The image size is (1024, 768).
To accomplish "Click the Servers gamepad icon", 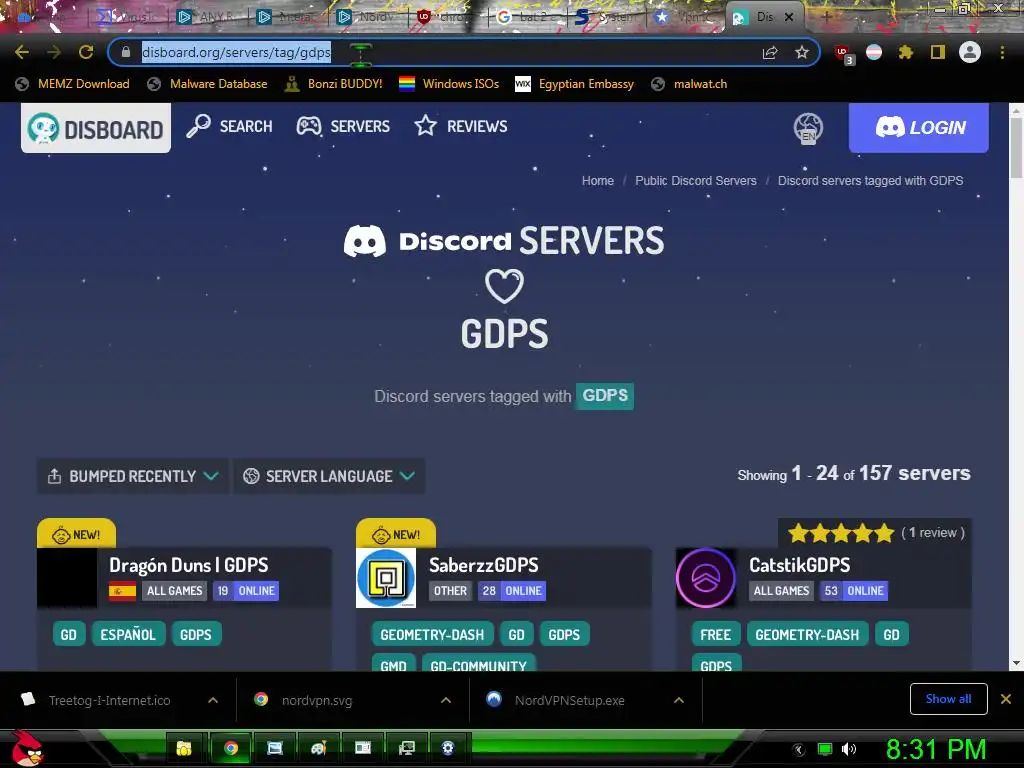I will (x=309, y=126).
